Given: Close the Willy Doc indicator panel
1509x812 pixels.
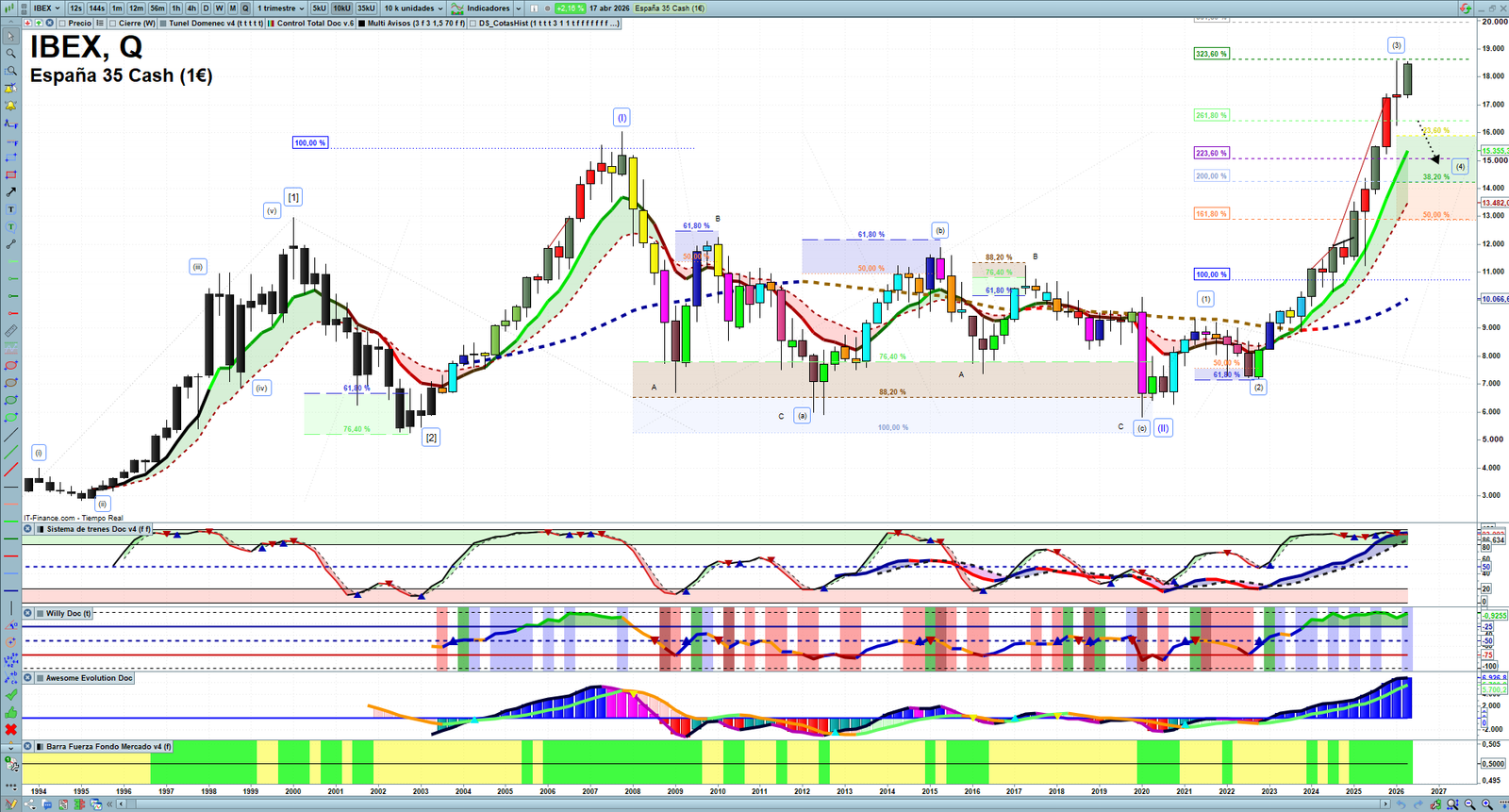Looking at the screenshot, I should (x=28, y=613).
